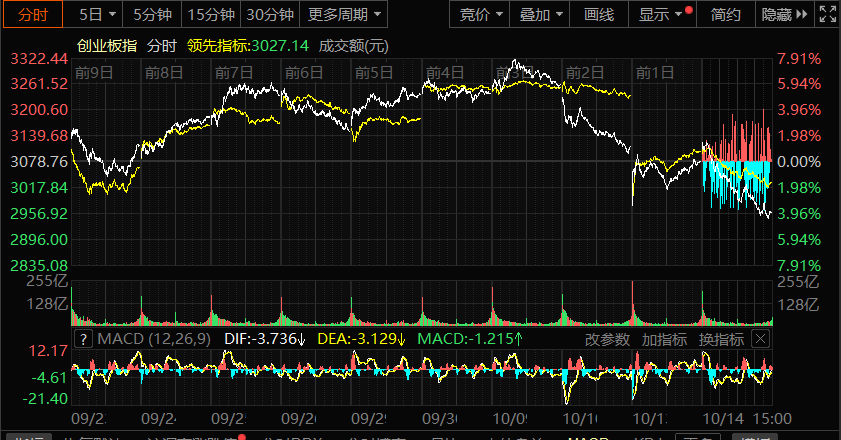This screenshot has width=841, height=440.
Task: Click the 创业板指 index name
Action: click(107, 46)
